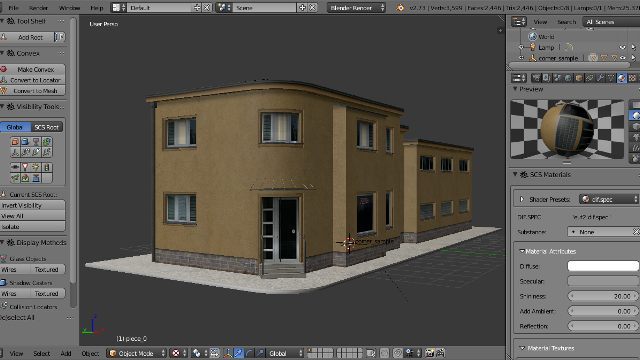Open the Texture properties tab icon
Viewport: 640px width, 360px height.
(632, 78)
